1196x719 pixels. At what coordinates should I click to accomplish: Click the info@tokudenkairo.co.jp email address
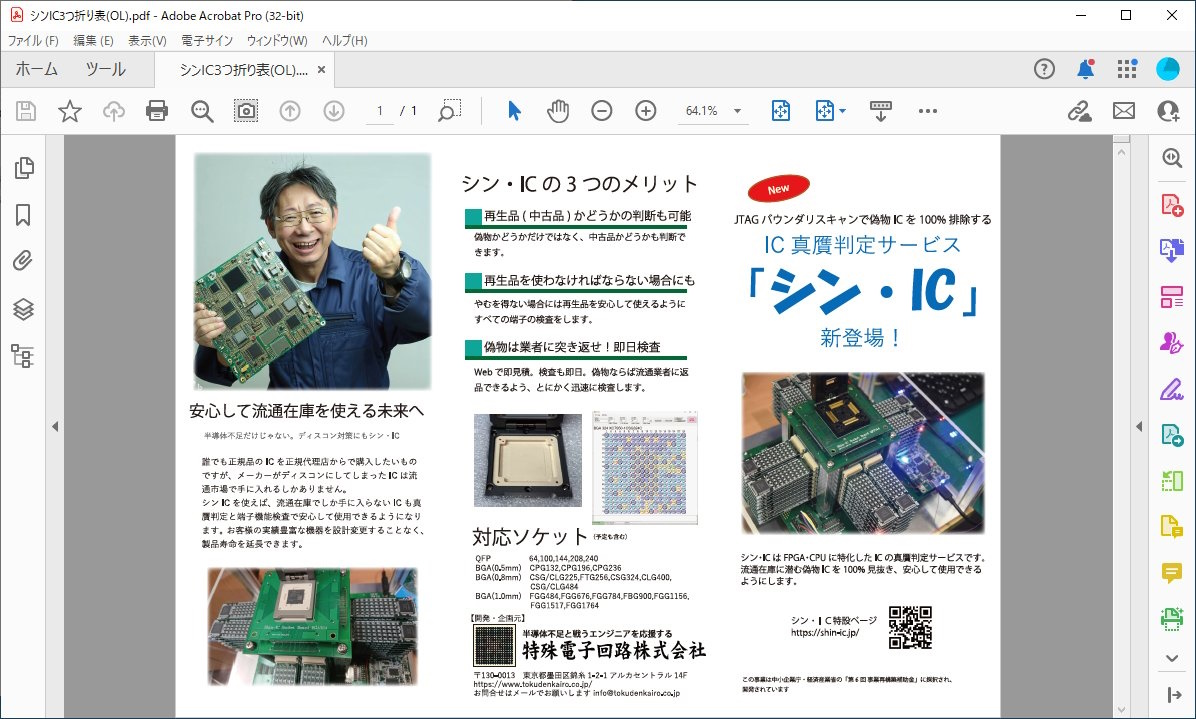[x=636, y=693]
